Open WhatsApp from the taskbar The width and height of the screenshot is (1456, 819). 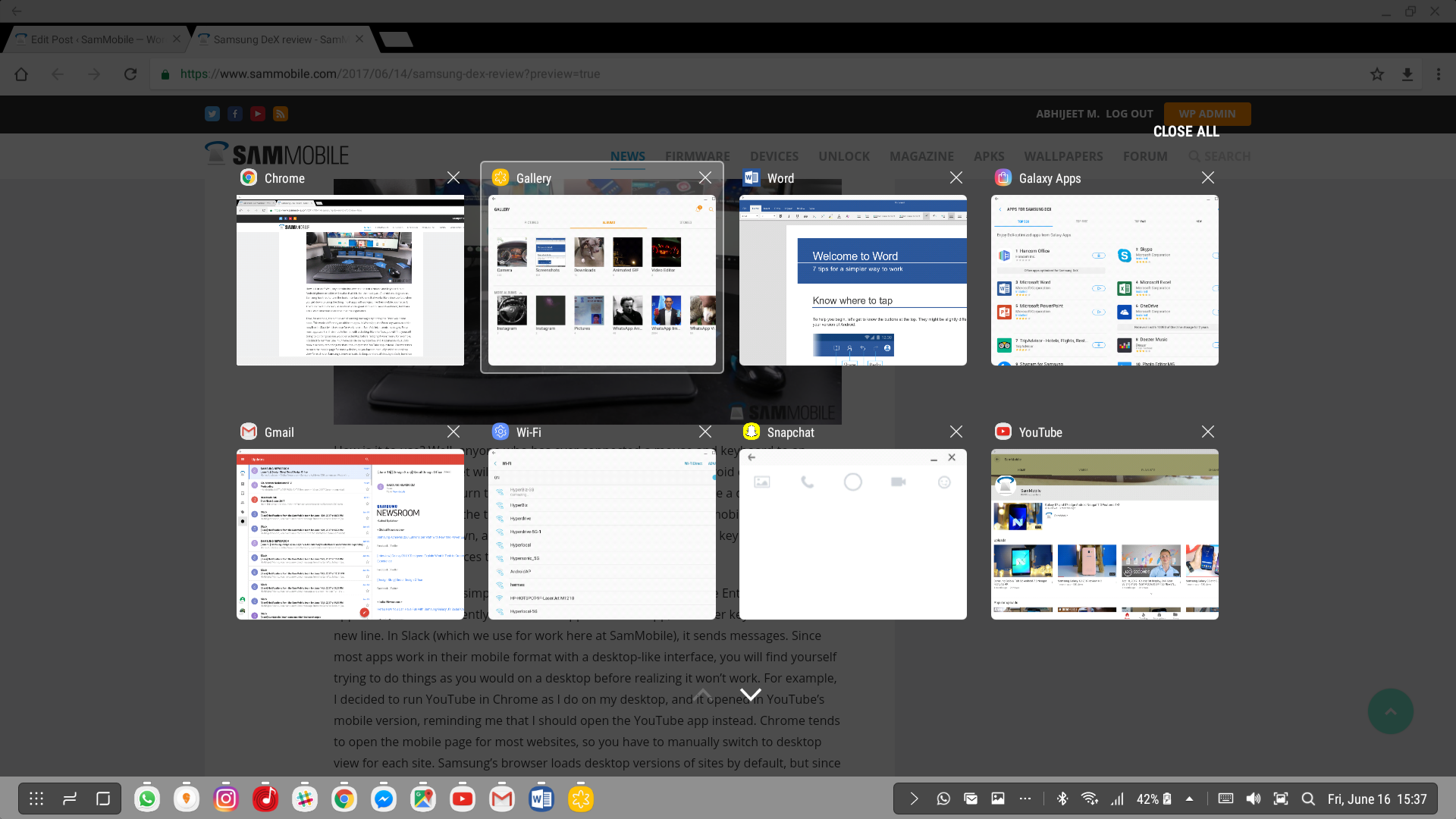point(147,799)
